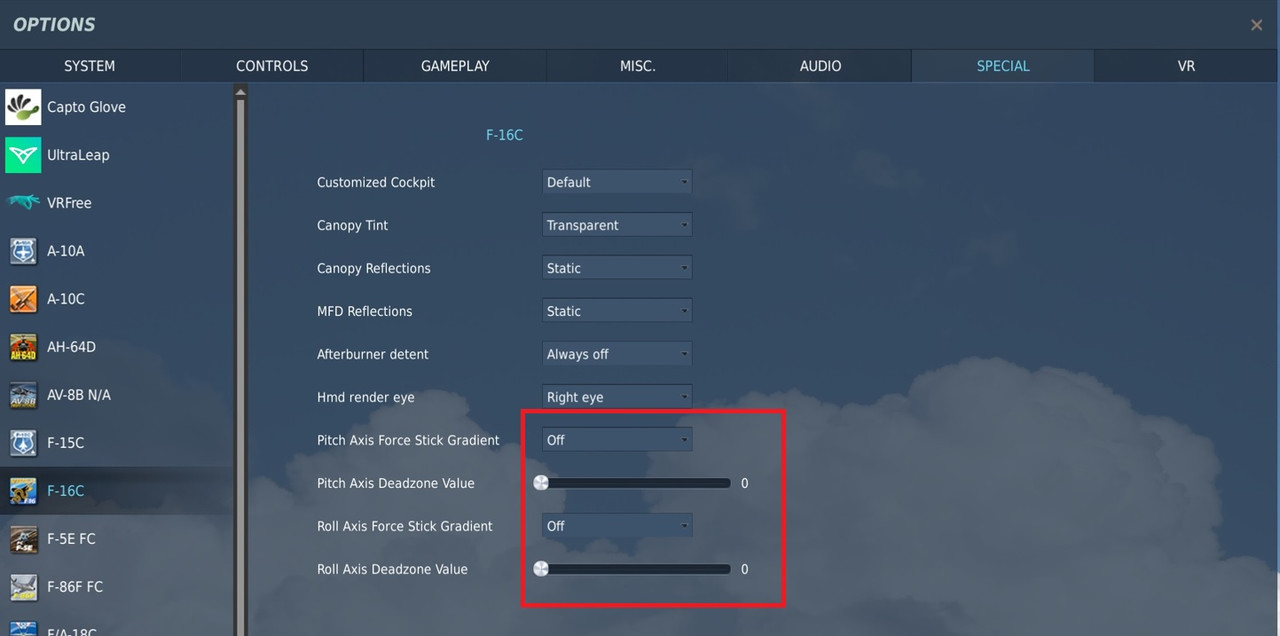Select the Capto Glove module icon

(23, 107)
